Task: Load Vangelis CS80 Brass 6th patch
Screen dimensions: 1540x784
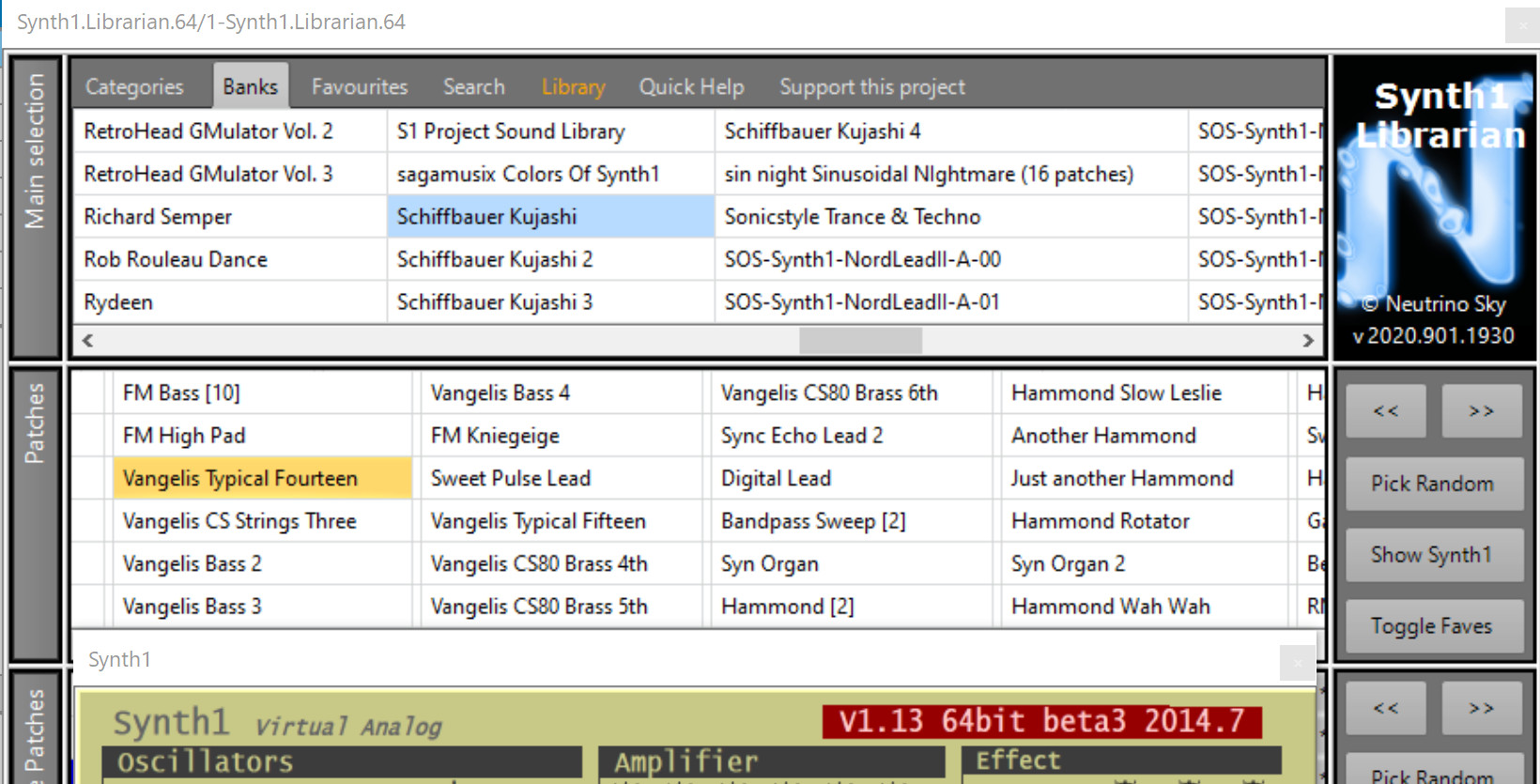Action: coord(852,393)
